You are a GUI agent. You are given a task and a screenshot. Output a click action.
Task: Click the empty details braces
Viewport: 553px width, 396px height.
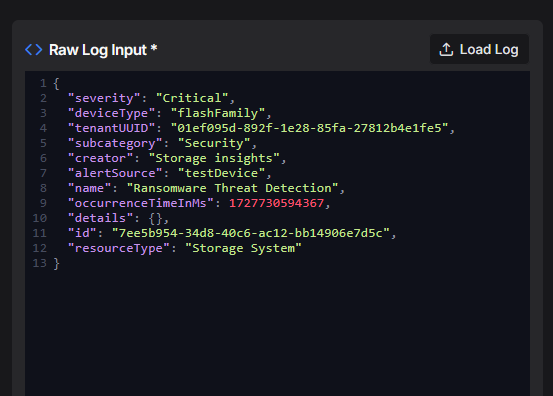point(156,218)
